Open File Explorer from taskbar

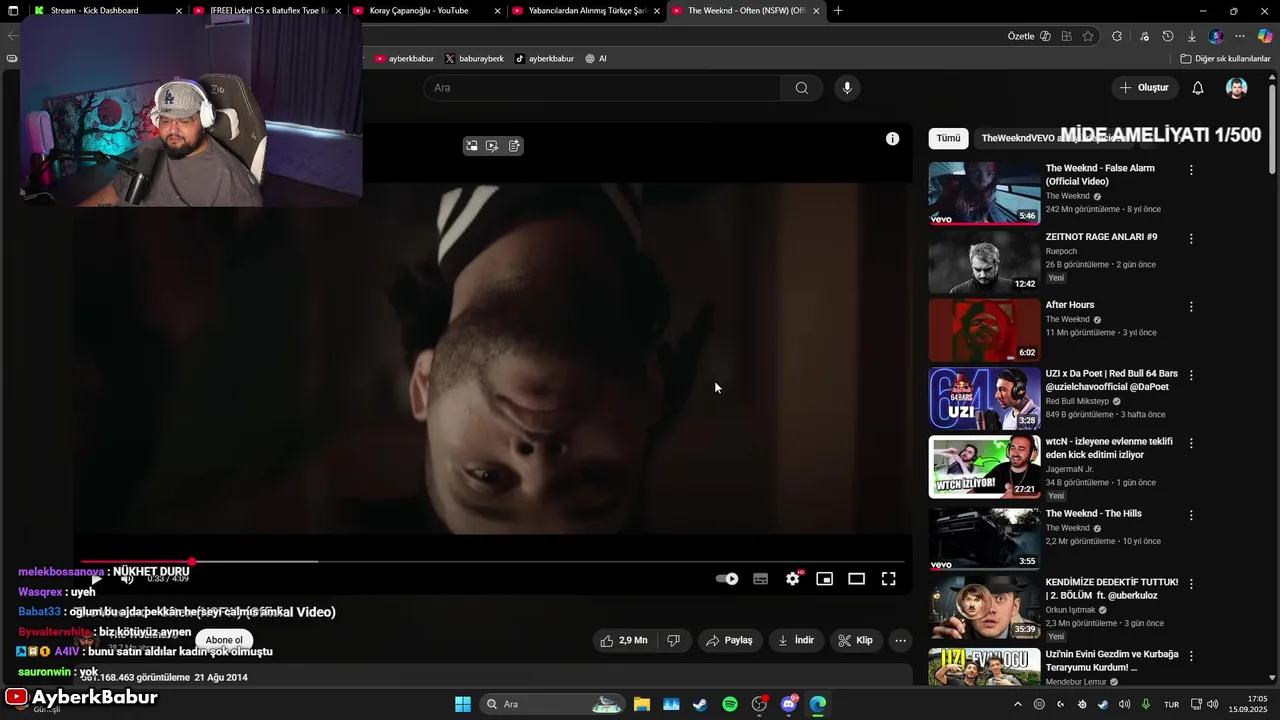642,704
